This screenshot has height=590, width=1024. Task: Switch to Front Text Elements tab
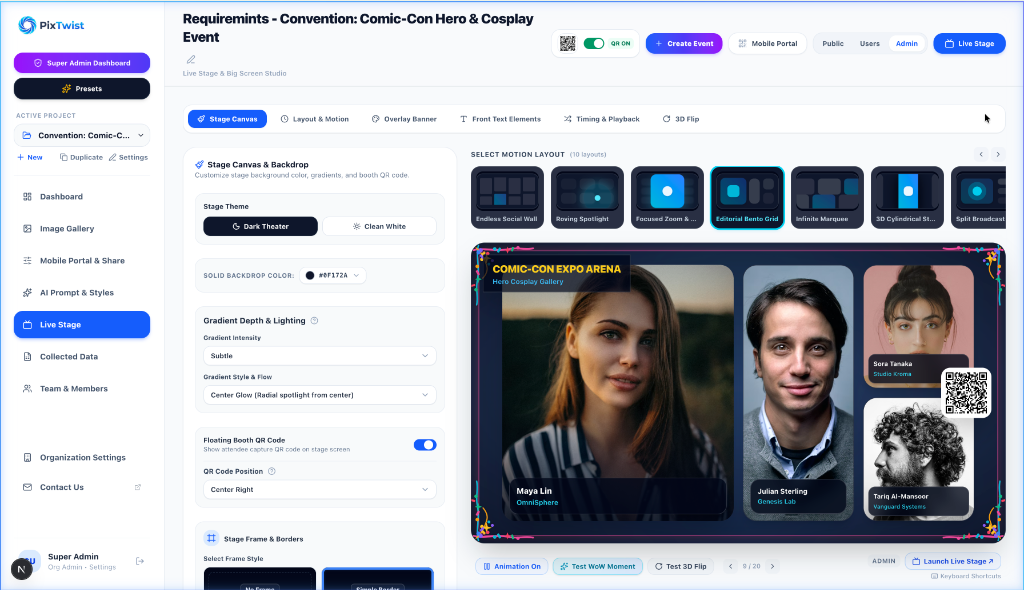tap(500, 119)
